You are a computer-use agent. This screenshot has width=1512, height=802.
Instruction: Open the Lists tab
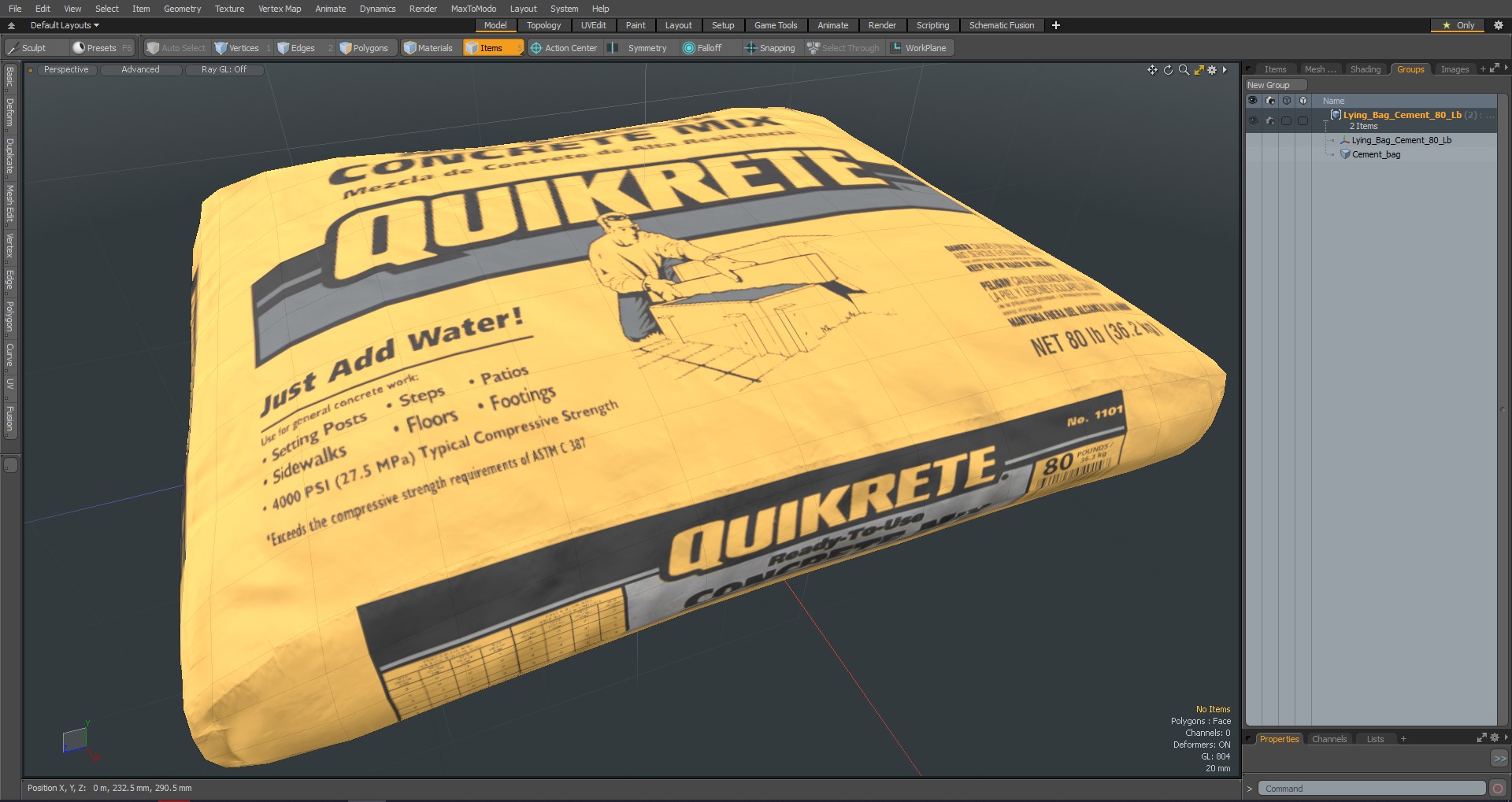coord(1375,739)
